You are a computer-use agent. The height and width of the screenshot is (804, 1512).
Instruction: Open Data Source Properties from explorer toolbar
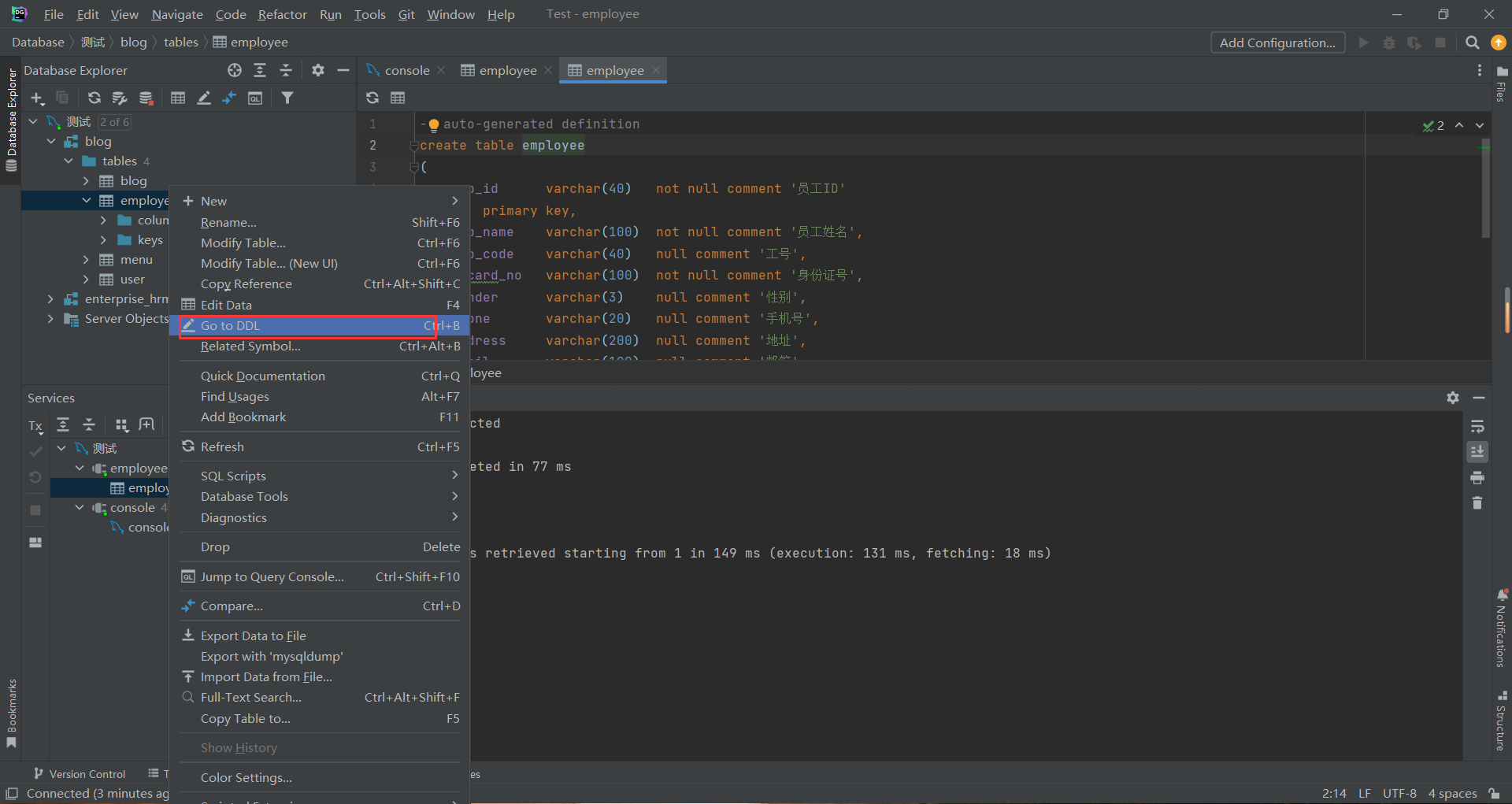point(120,98)
